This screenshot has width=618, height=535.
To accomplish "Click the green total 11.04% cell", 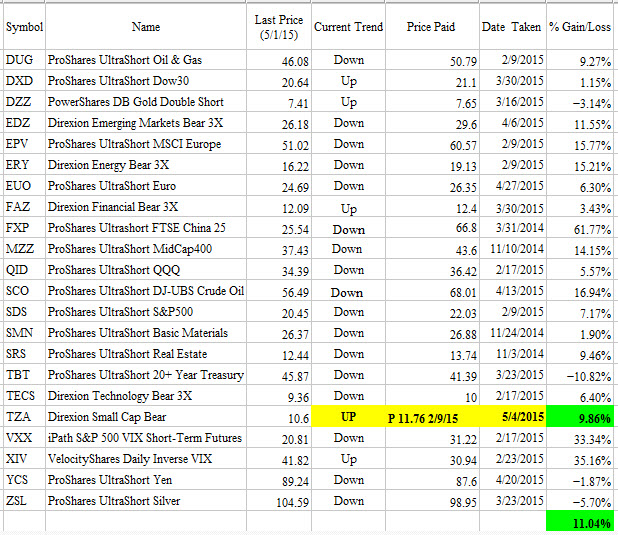I will [x=580, y=522].
